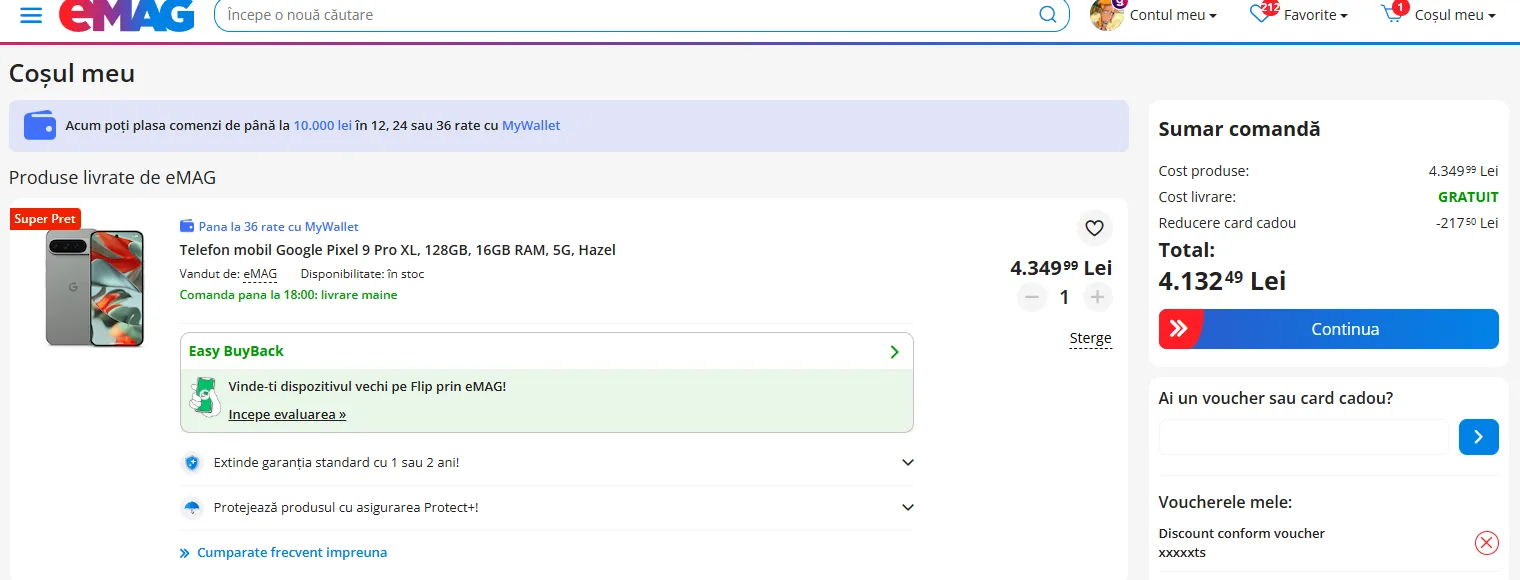
Task: Open the account avatar picture
Action: point(1107,14)
